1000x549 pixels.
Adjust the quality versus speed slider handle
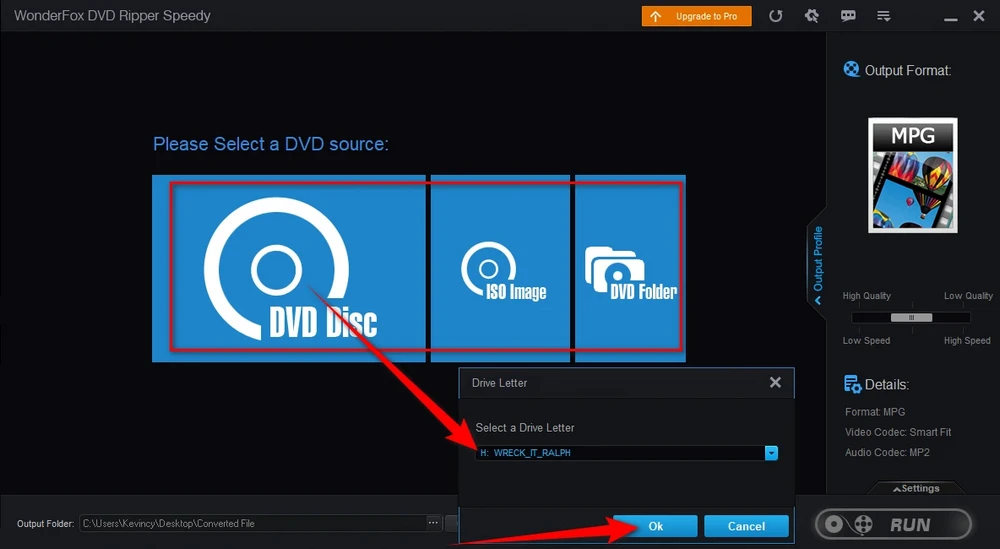point(911,318)
